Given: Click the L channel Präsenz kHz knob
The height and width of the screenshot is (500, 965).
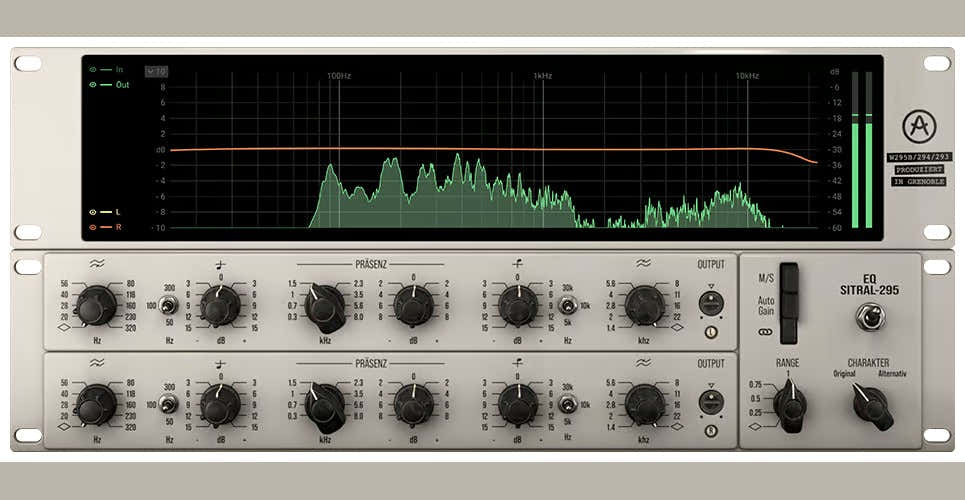Looking at the screenshot, I should coord(325,307).
